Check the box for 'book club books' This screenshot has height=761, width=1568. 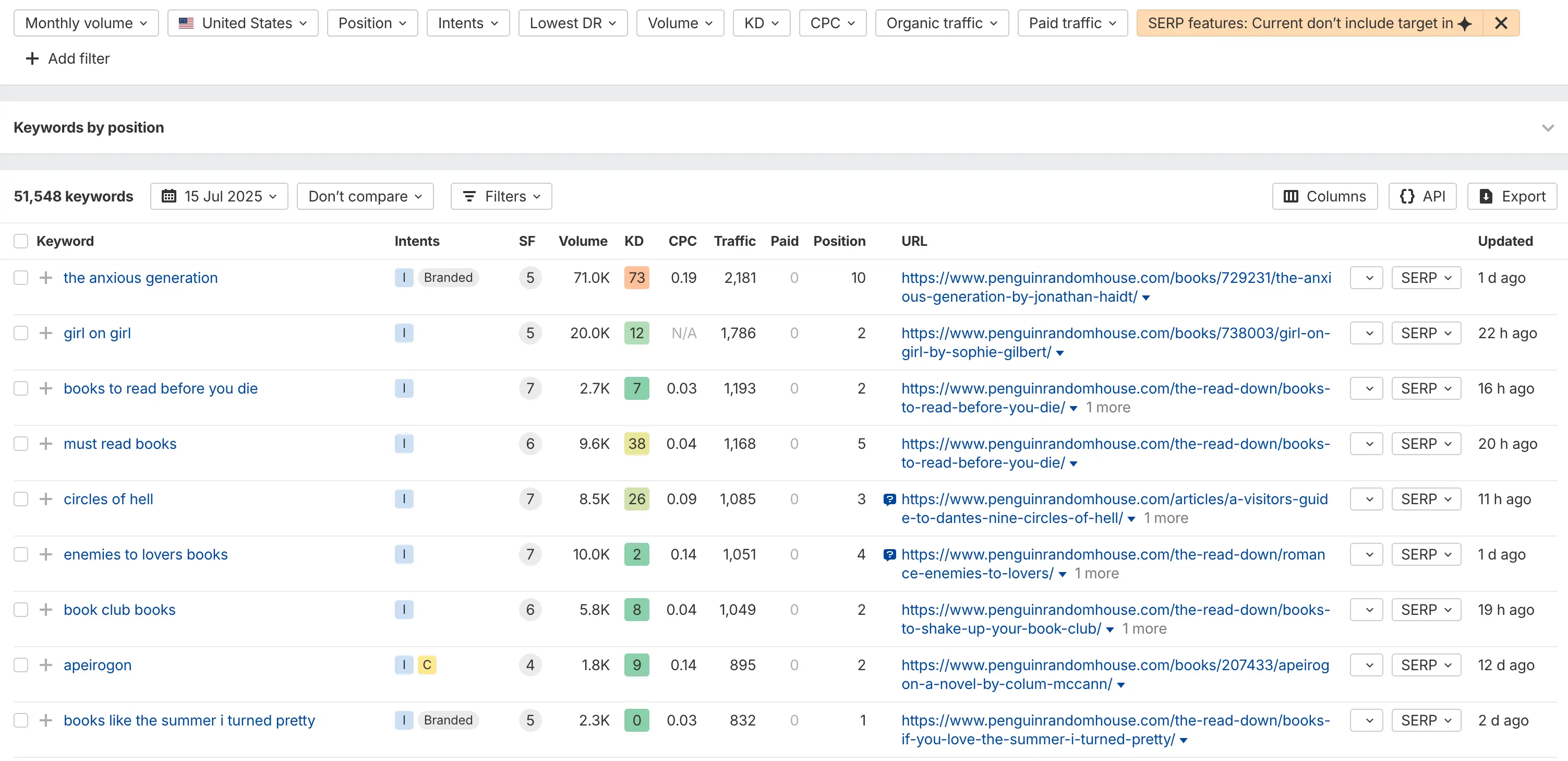coord(21,610)
